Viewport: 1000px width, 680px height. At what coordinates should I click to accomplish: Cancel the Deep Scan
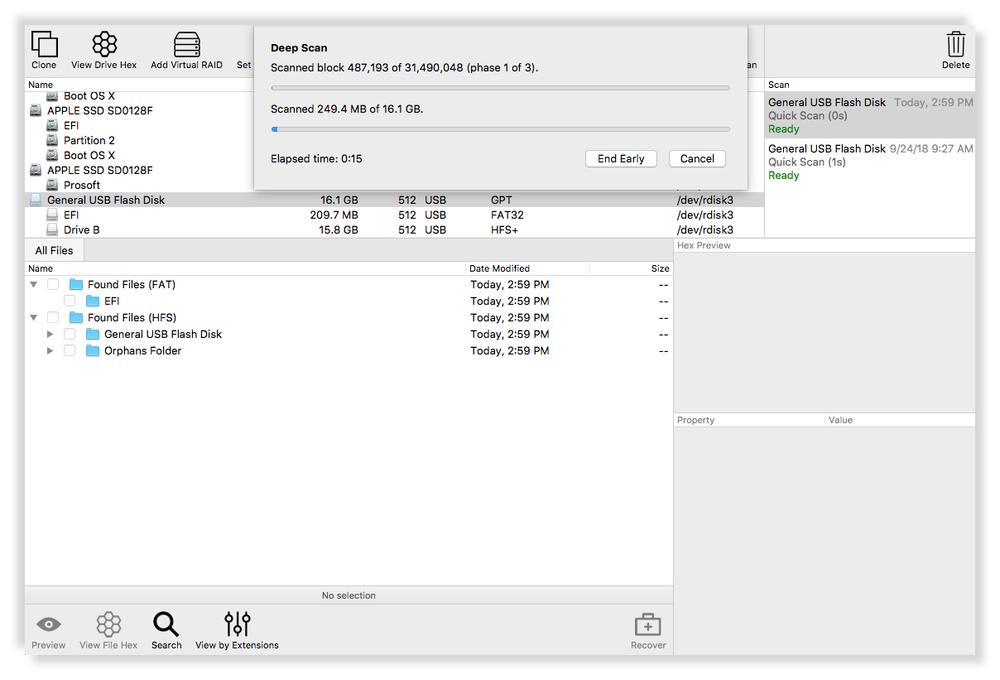[696, 158]
